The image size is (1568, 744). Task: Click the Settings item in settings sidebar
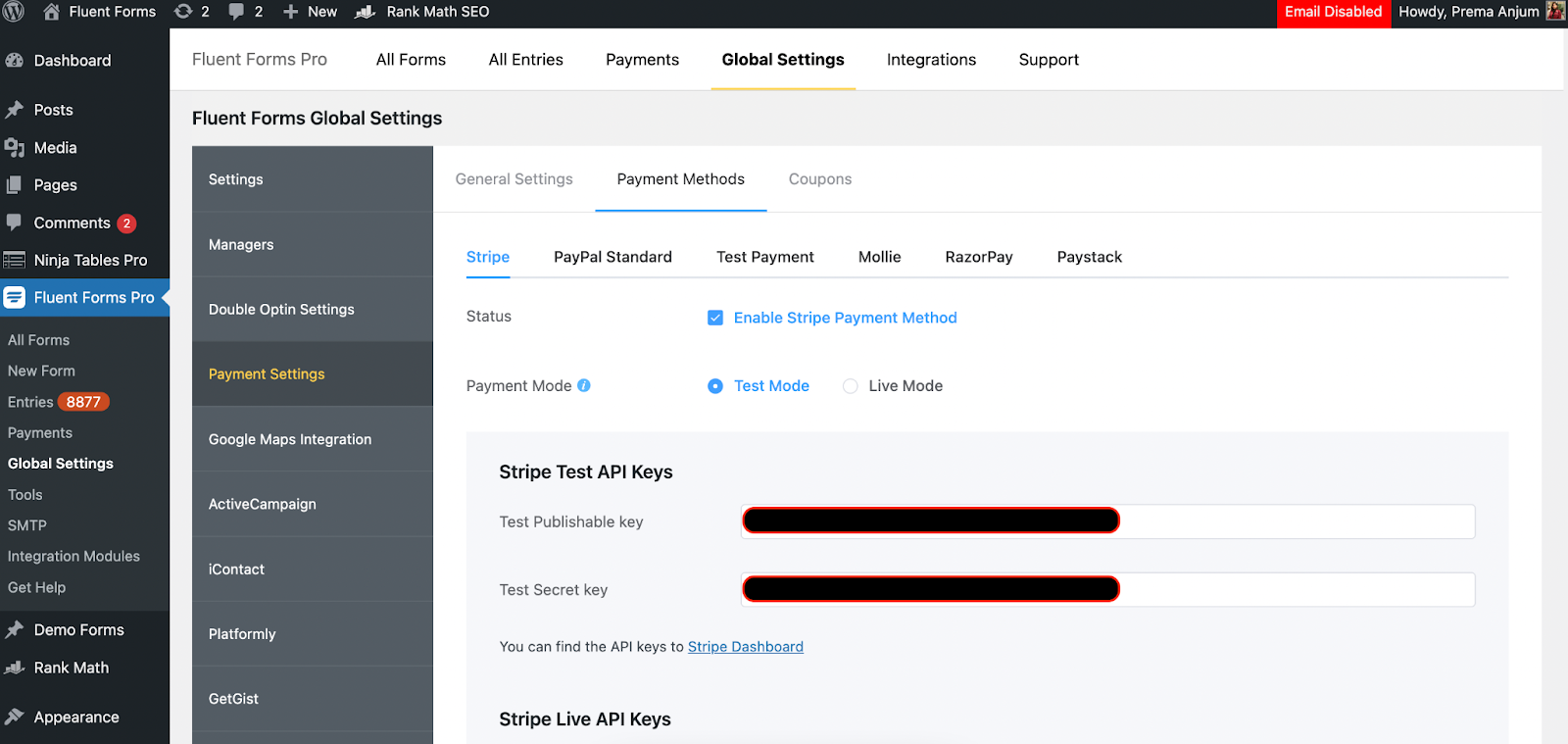click(313, 179)
